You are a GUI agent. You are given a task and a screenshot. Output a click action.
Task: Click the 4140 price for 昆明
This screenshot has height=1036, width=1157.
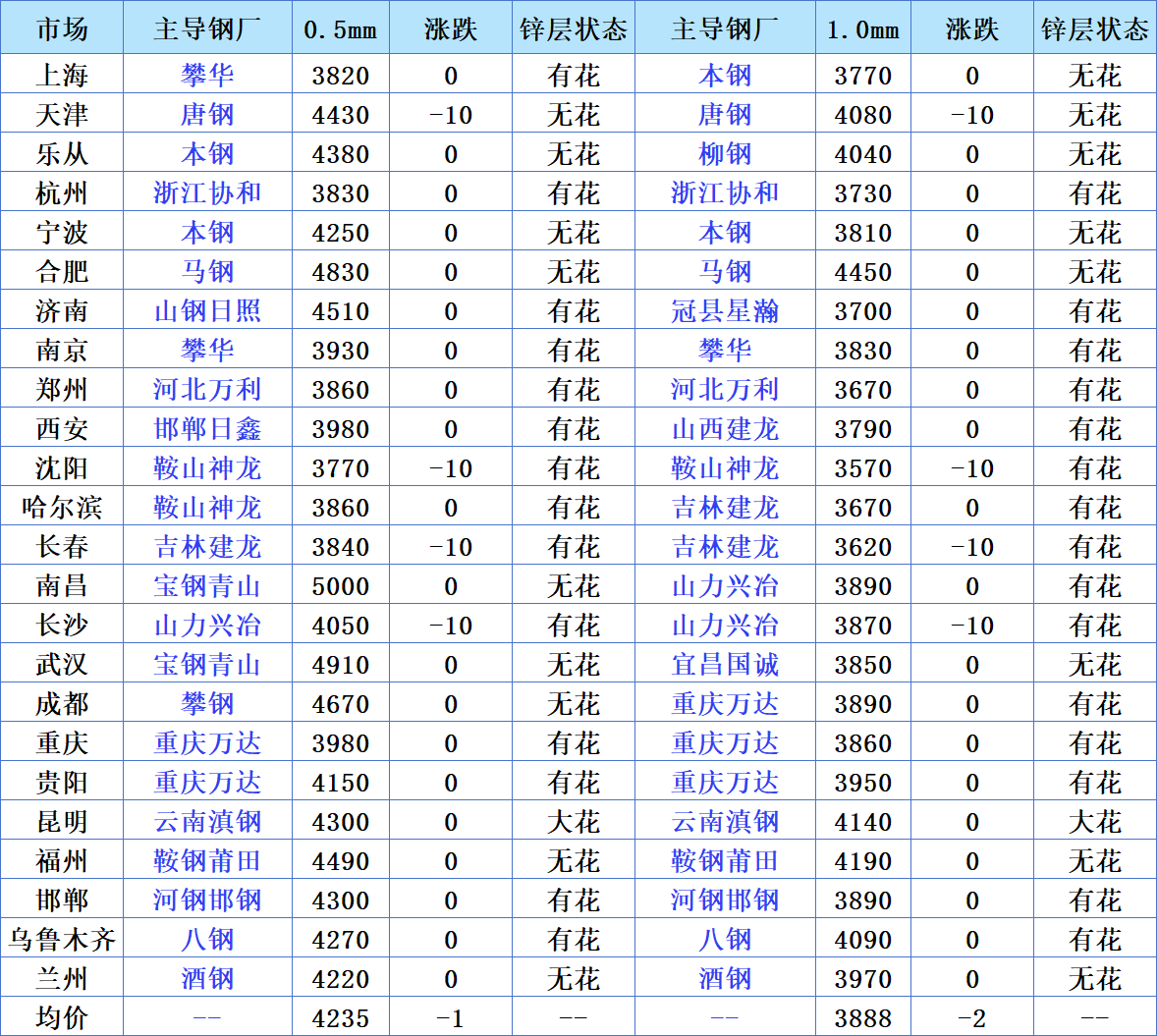[862, 821]
